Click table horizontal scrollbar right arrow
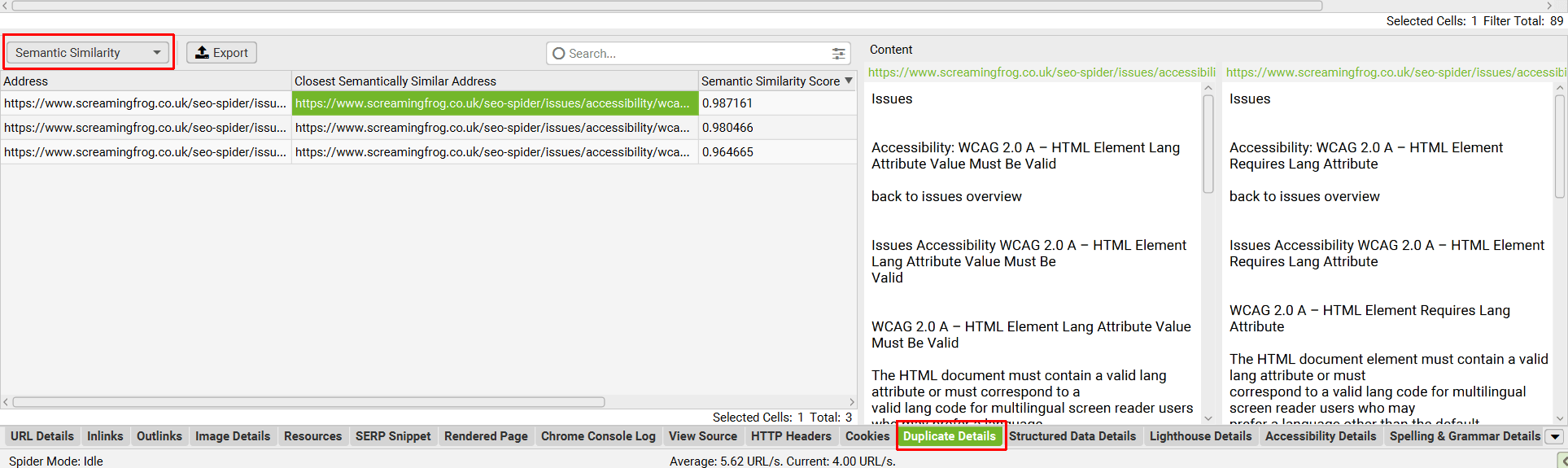This screenshot has height=468, width=1568. coord(852,402)
